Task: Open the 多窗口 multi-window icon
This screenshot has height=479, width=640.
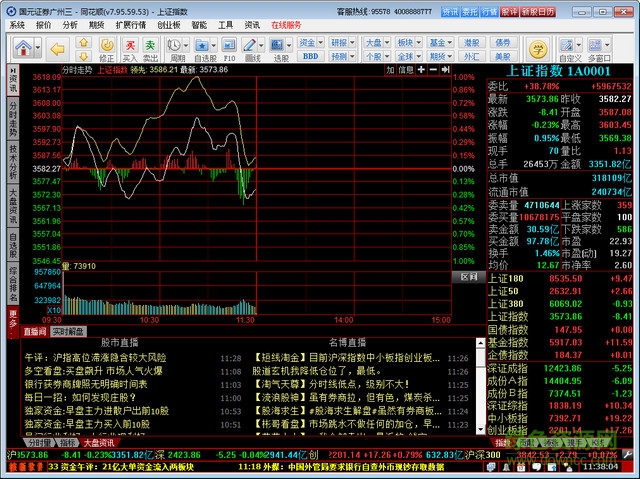Action: [x=599, y=49]
